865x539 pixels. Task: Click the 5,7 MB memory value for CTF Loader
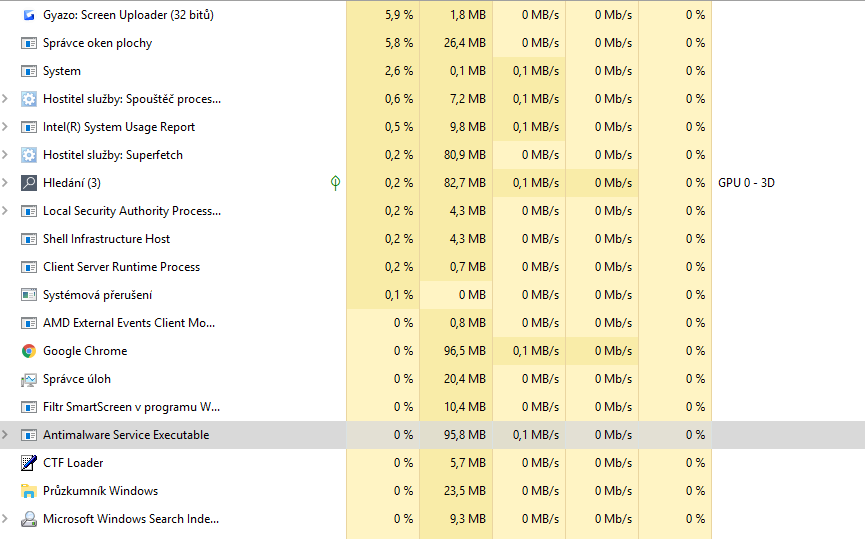tap(468, 463)
